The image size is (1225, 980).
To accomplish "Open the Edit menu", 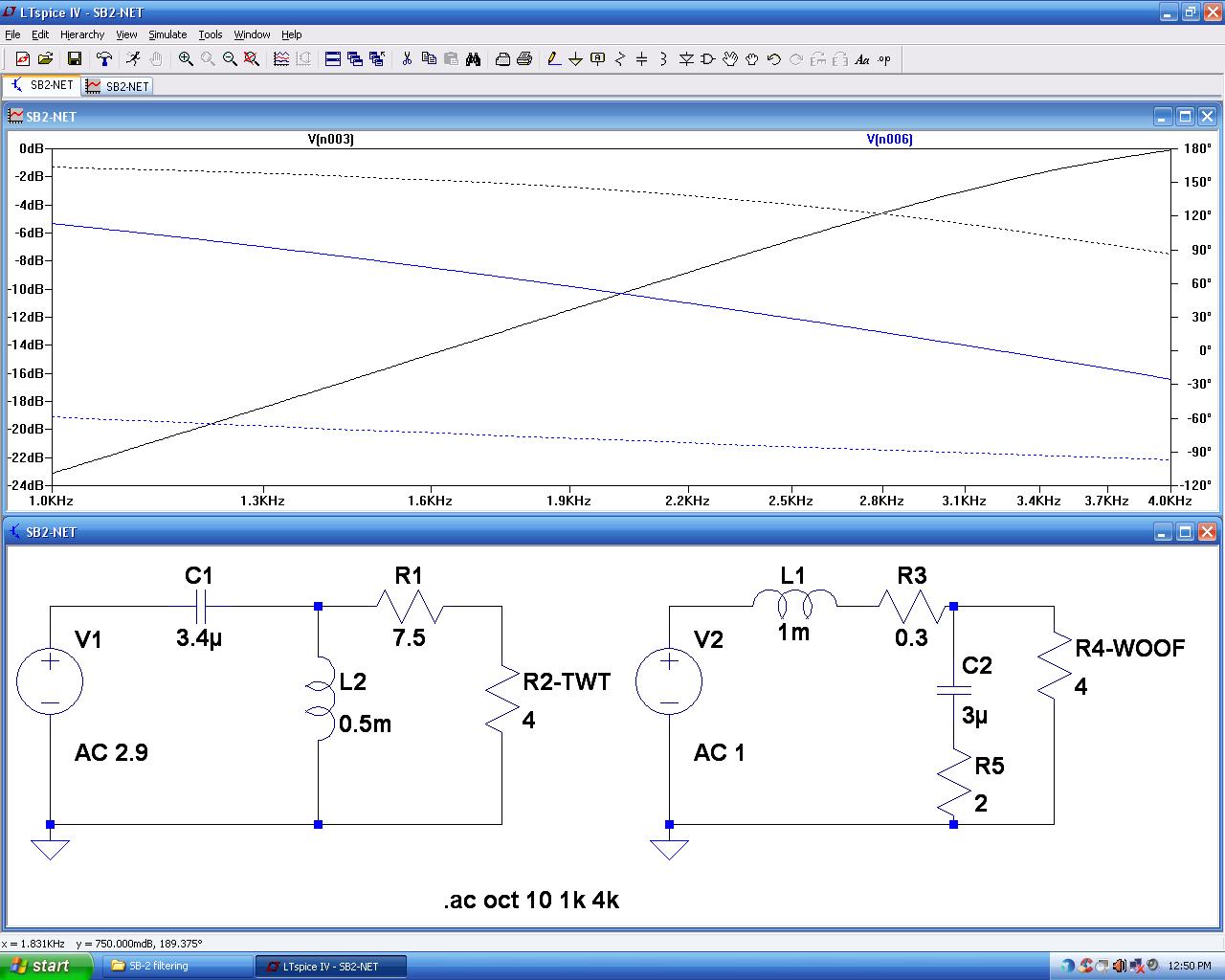I will click(39, 34).
